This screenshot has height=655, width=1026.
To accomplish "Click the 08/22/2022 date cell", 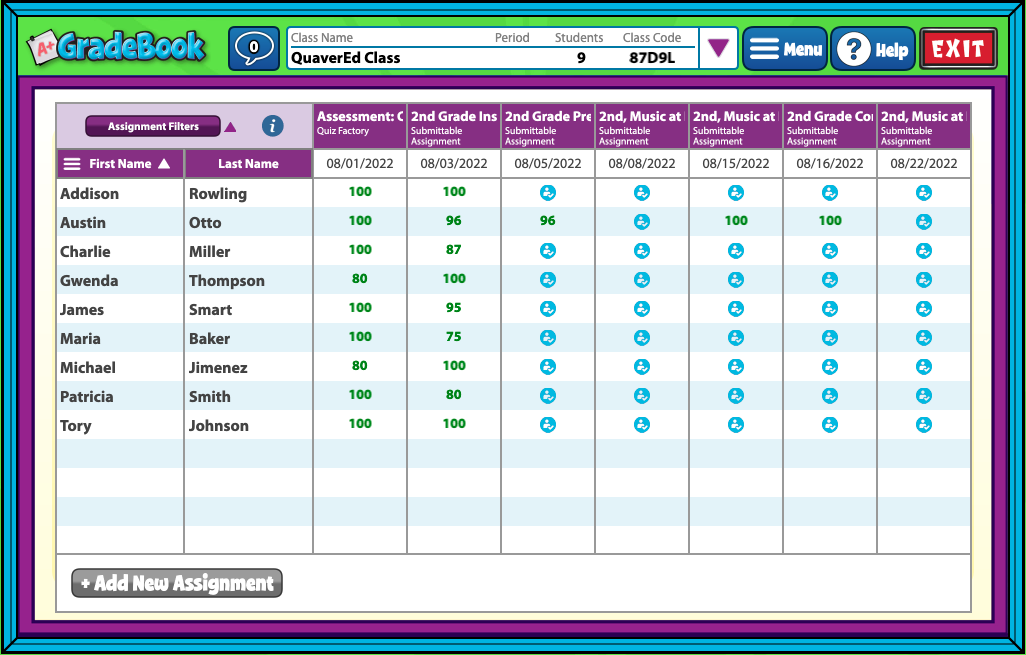I will (x=924, y=164).
